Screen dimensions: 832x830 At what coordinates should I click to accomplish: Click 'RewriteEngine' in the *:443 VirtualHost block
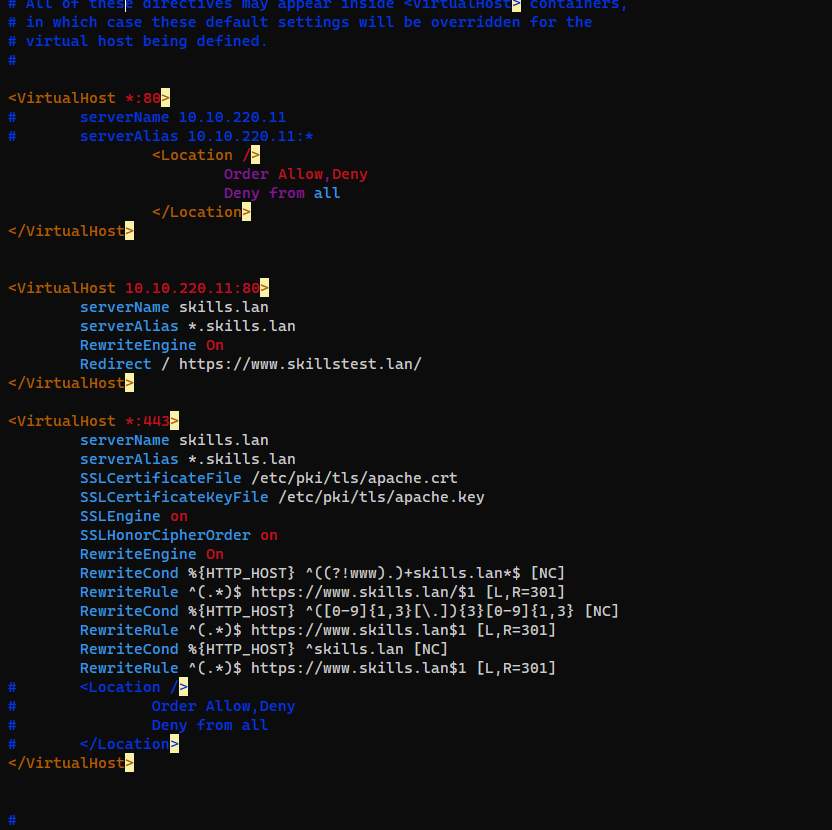click(138, 555)
